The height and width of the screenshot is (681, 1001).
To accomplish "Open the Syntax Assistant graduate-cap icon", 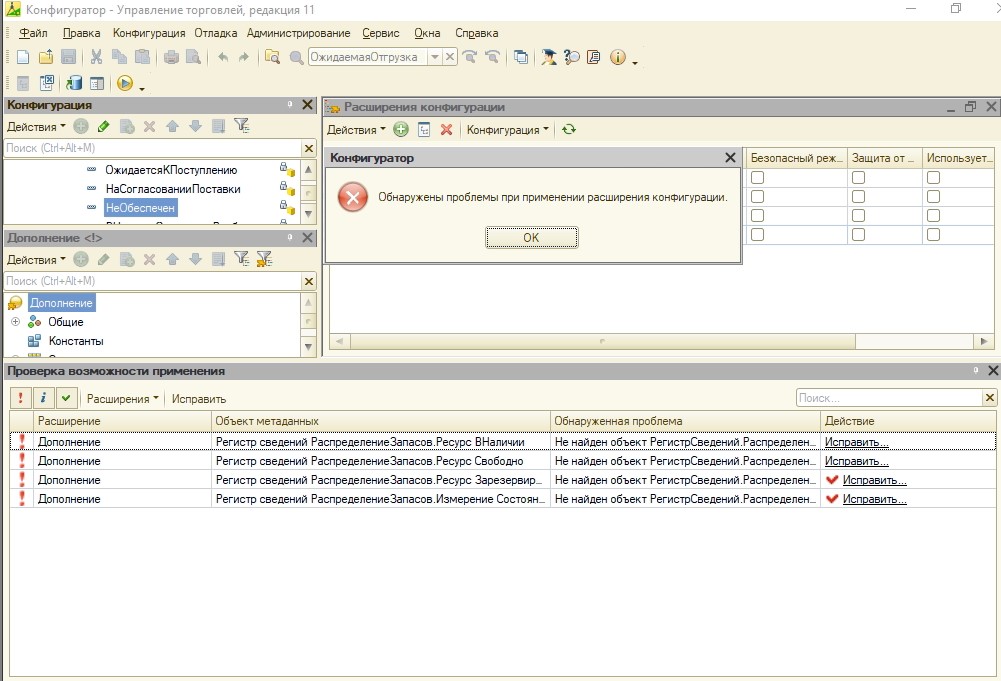I will 548,57.
